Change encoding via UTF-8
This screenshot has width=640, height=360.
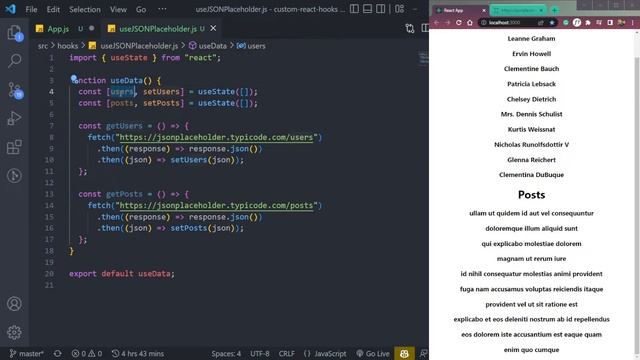coord(260,353)
